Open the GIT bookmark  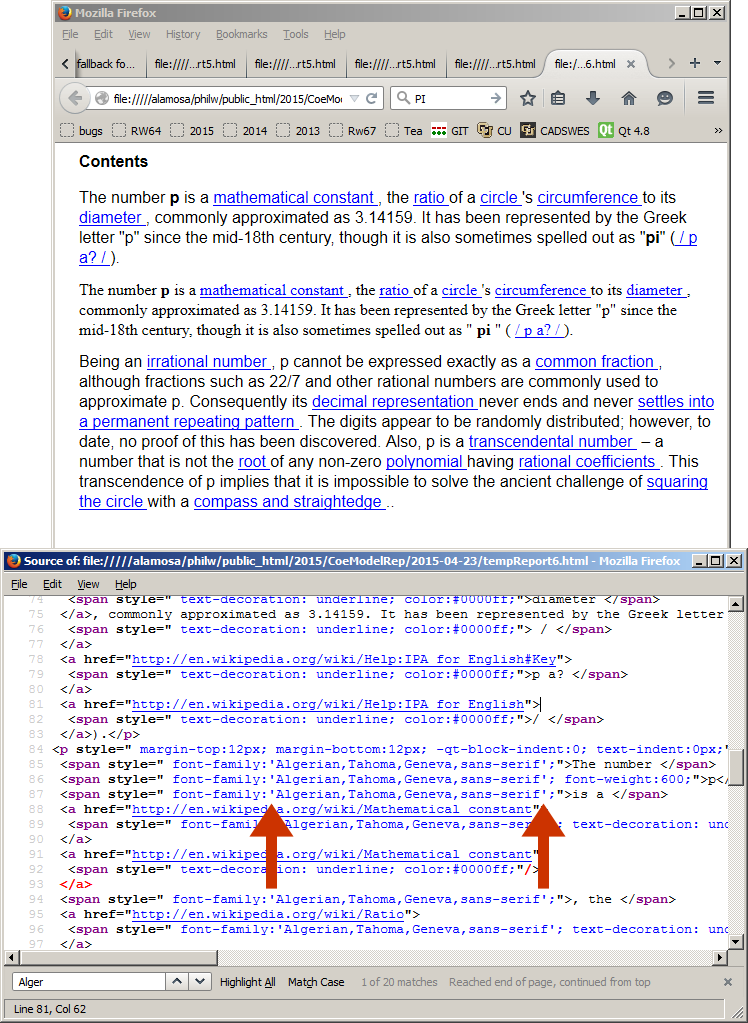[x=450, y=130]
